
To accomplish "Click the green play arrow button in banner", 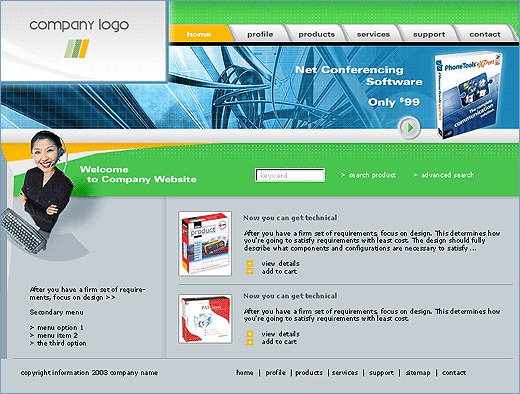I will click(x=409, y=128).
